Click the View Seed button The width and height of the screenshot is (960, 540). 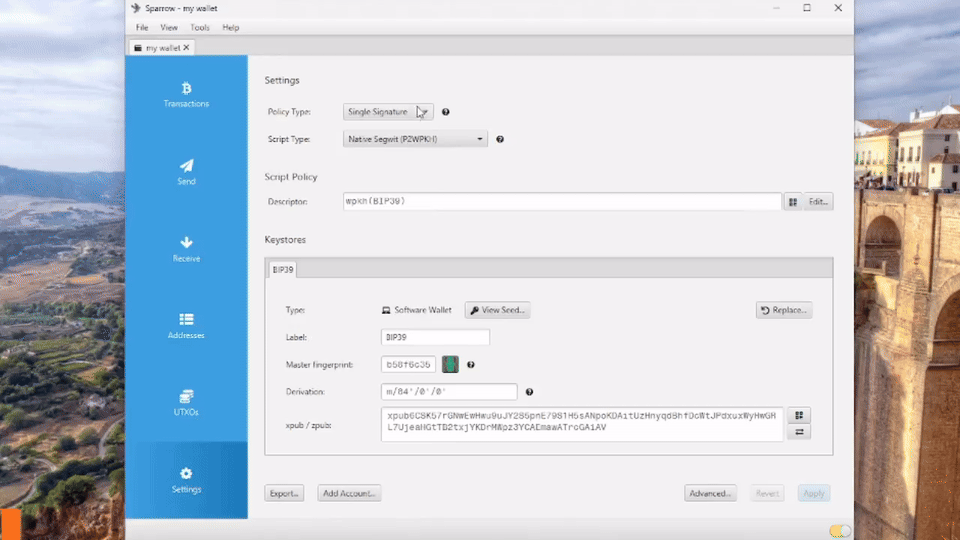click(x=497, y=310)
